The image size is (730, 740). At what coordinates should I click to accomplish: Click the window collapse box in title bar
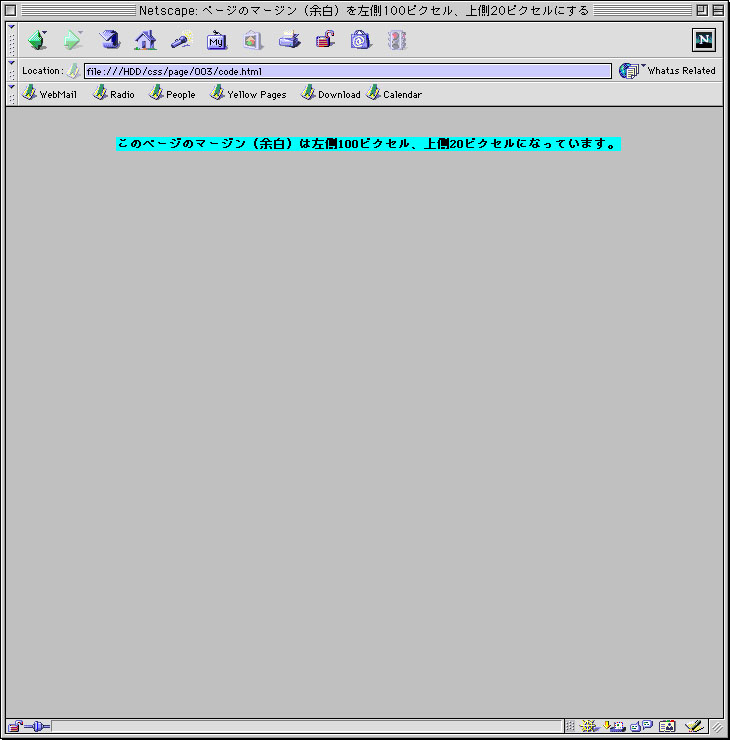718,10
